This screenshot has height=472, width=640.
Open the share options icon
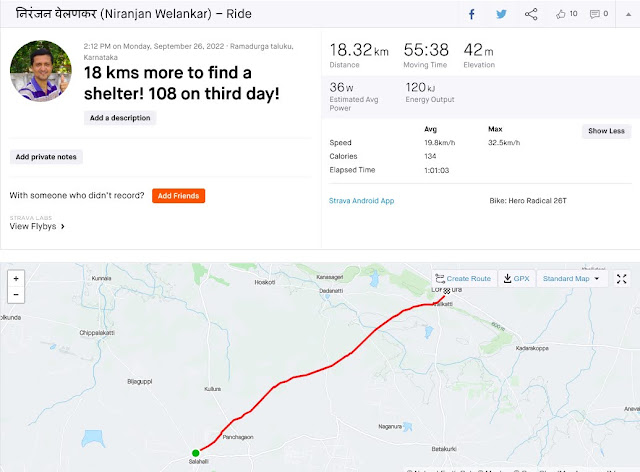531,14
